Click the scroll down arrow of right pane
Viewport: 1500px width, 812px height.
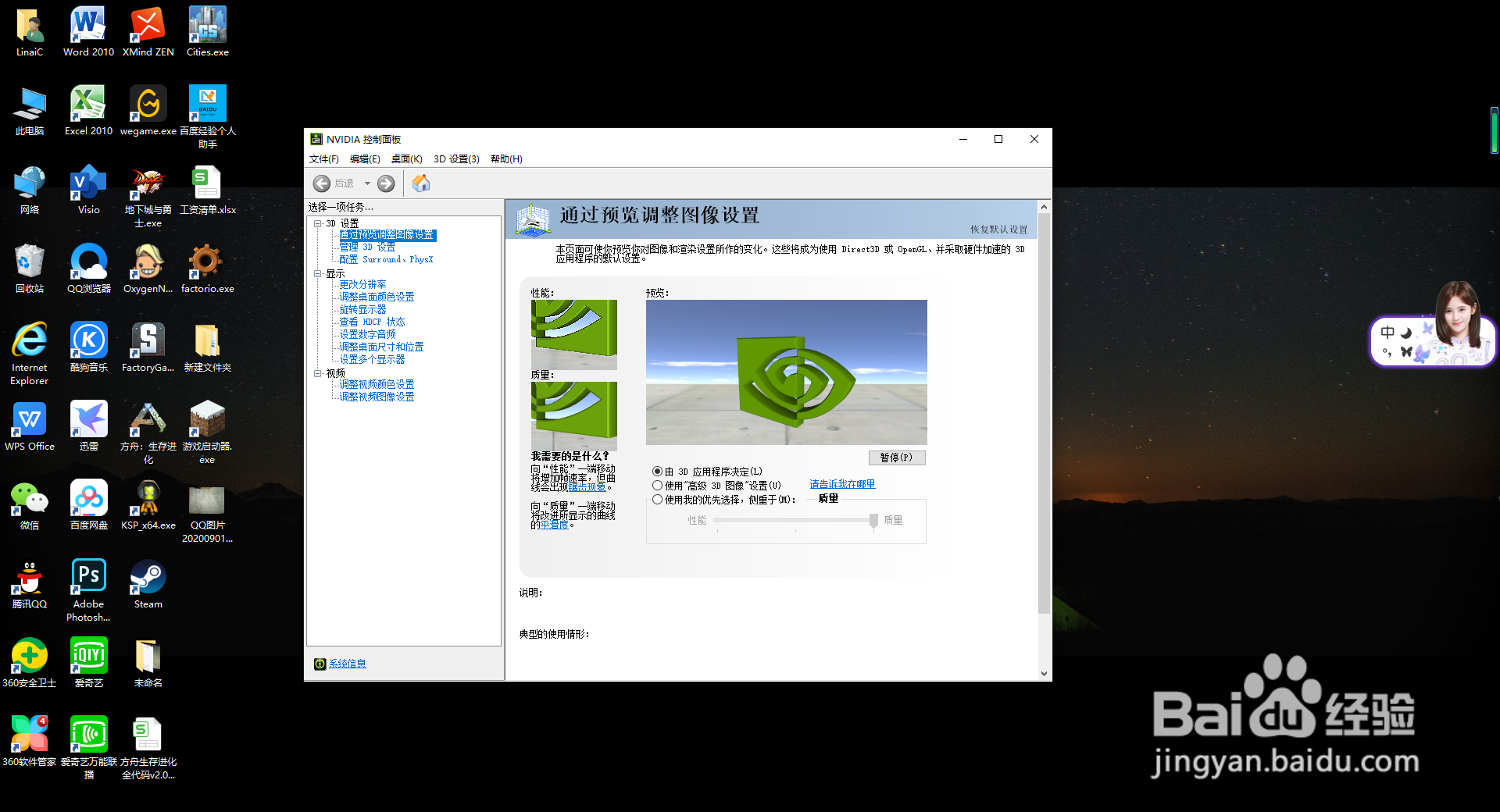[1045, 674]
